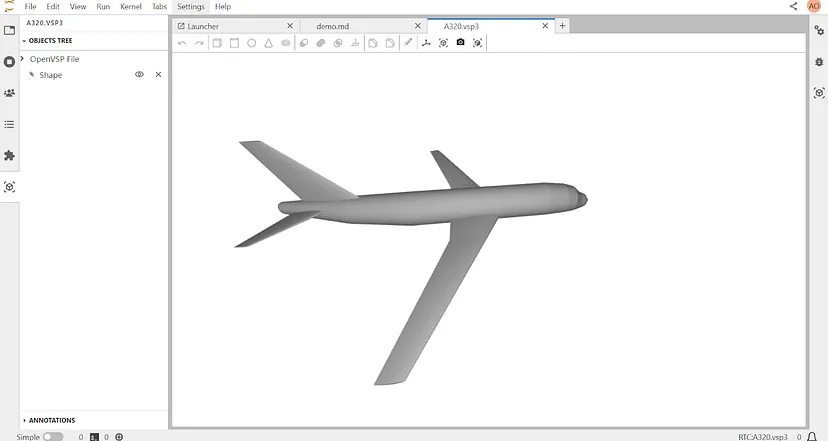Open the extension manager puzzle icon
This screenshot has width=828, height=441.
(x=10, y=156)
